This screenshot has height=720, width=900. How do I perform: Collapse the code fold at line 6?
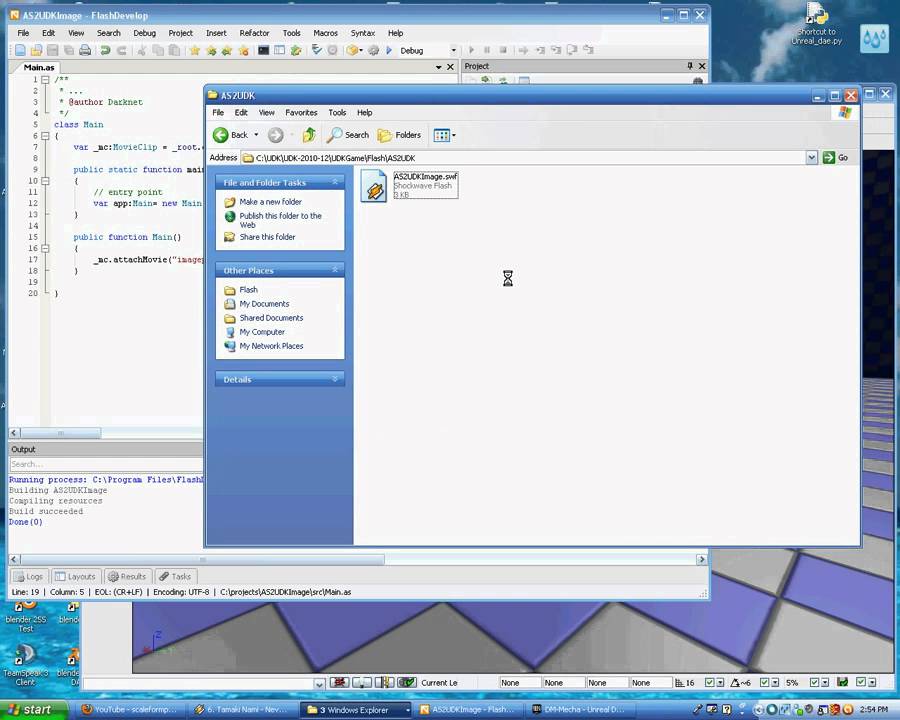point(45,136)
